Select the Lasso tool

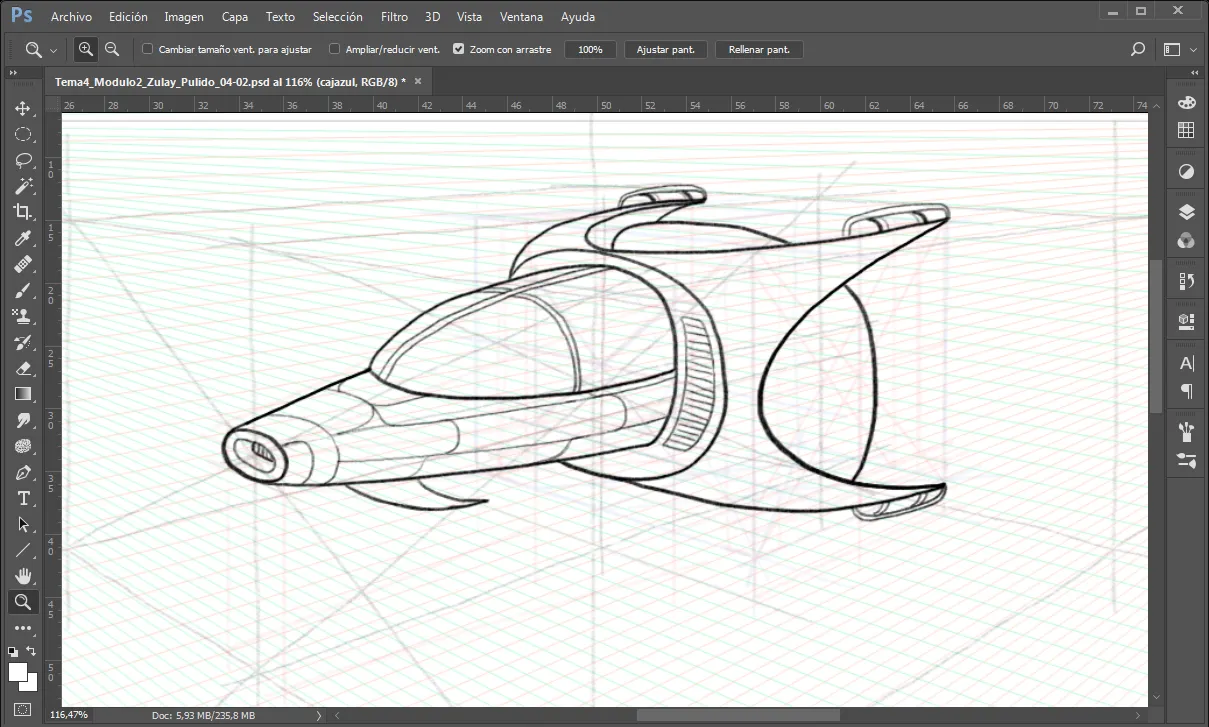(22, 160)
